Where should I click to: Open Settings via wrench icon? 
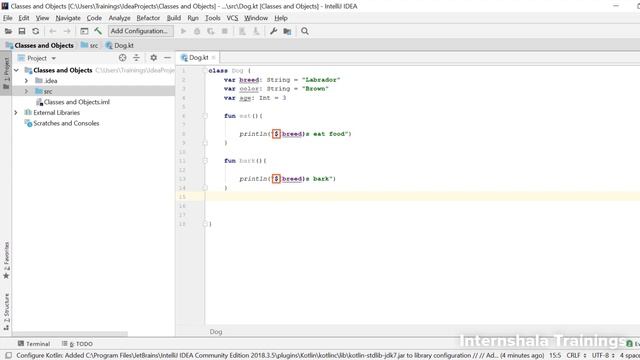click(273, 31)
